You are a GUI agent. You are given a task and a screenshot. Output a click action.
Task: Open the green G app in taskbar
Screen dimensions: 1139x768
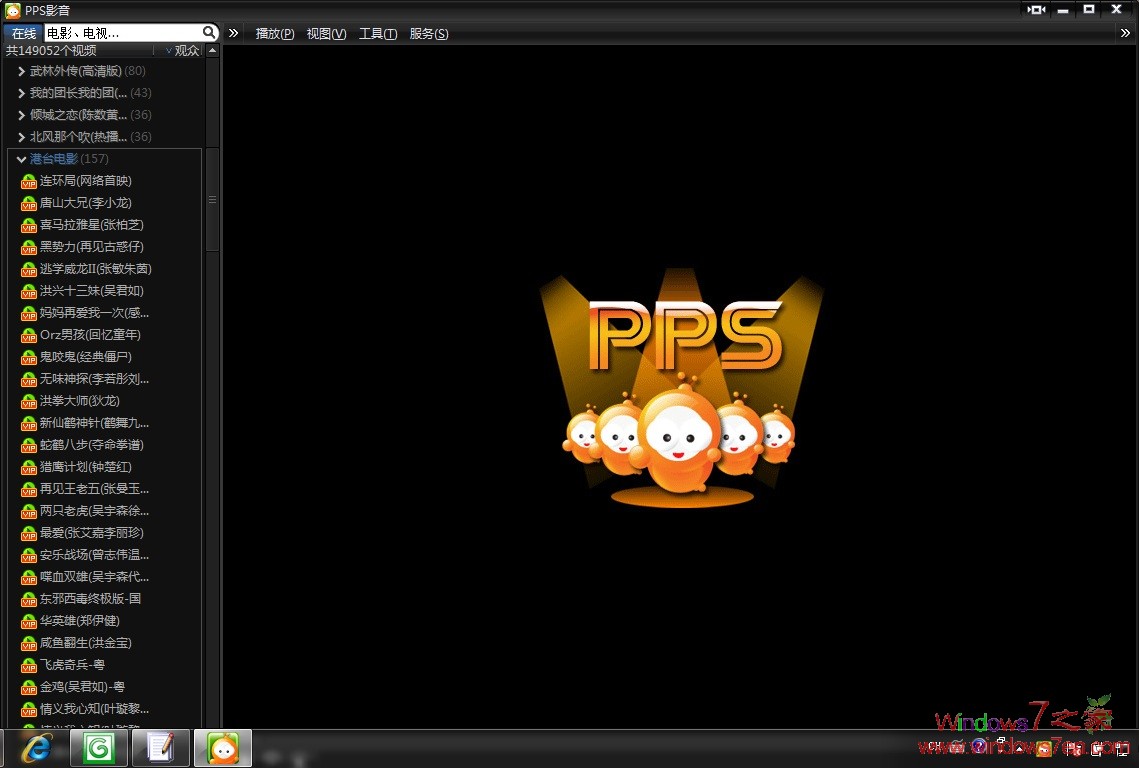point(99,748)
